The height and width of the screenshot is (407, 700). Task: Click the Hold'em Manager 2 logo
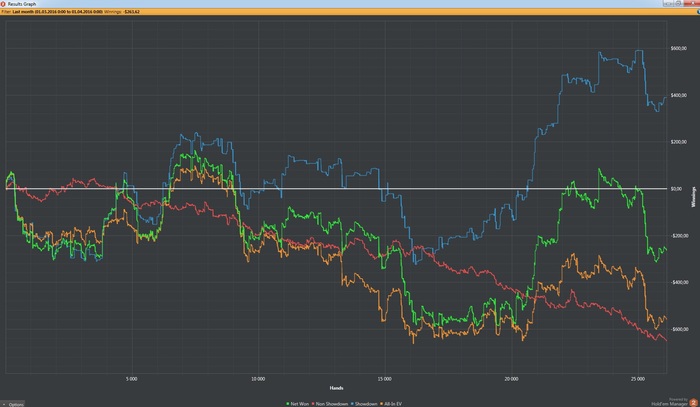tap(693, 403)
